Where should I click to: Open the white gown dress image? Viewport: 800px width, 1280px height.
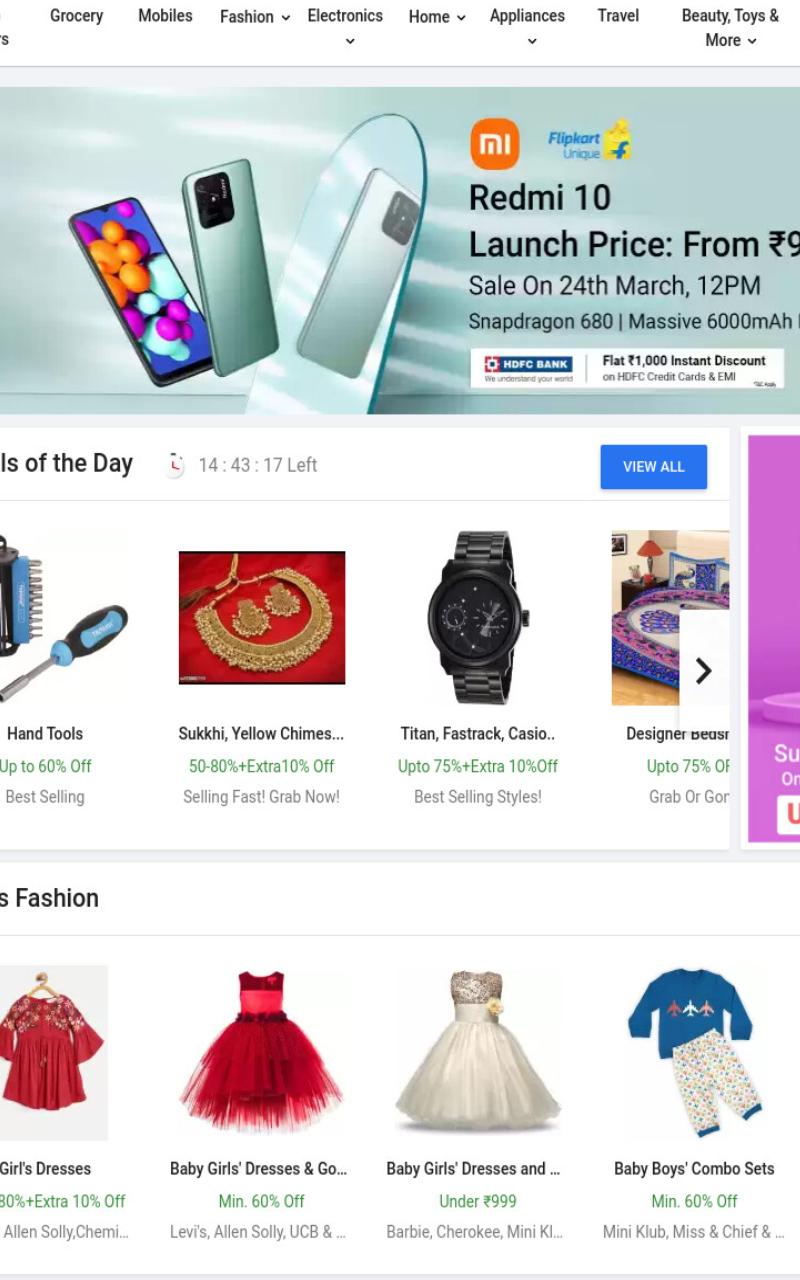click(x=478, y=1050)
